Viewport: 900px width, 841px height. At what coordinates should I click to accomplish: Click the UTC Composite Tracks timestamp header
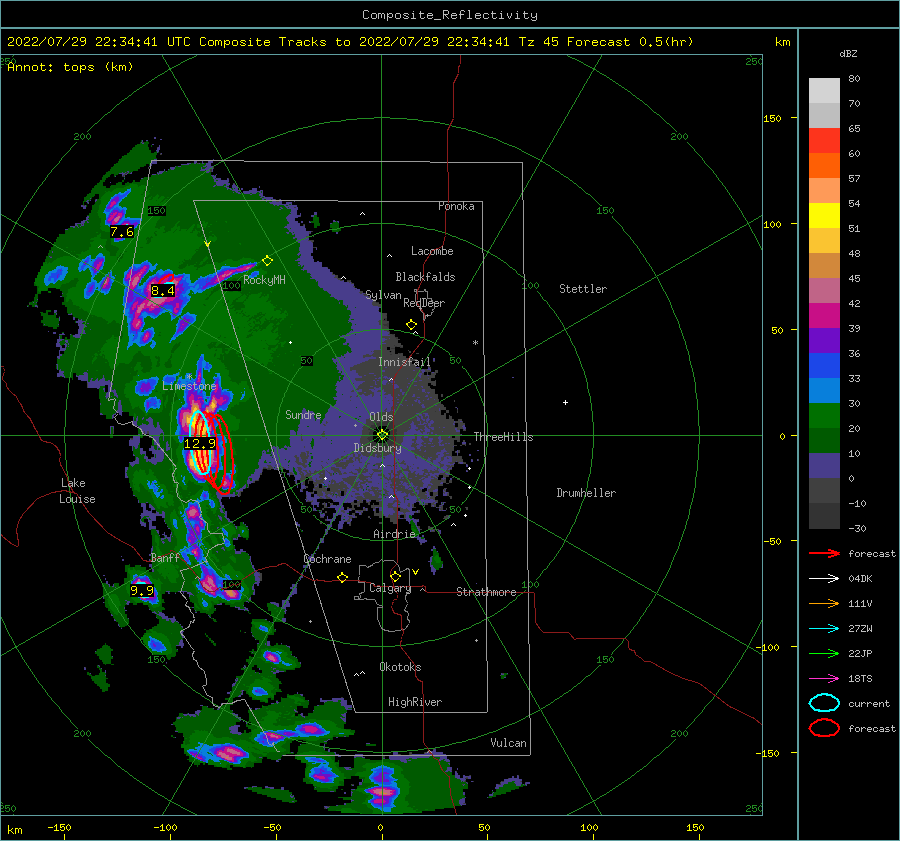click(350, 42)
